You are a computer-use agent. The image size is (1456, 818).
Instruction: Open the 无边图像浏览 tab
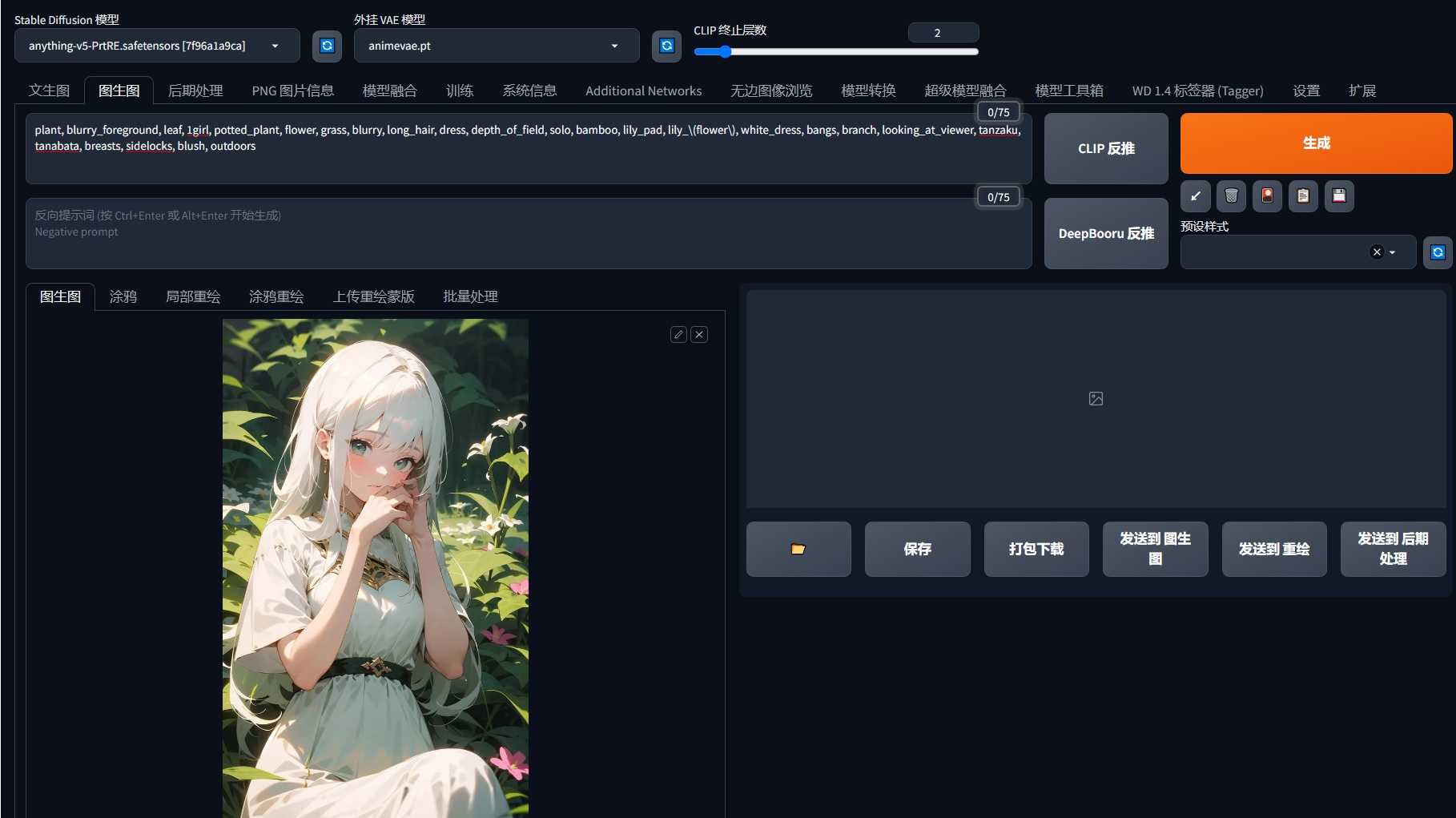771,91
